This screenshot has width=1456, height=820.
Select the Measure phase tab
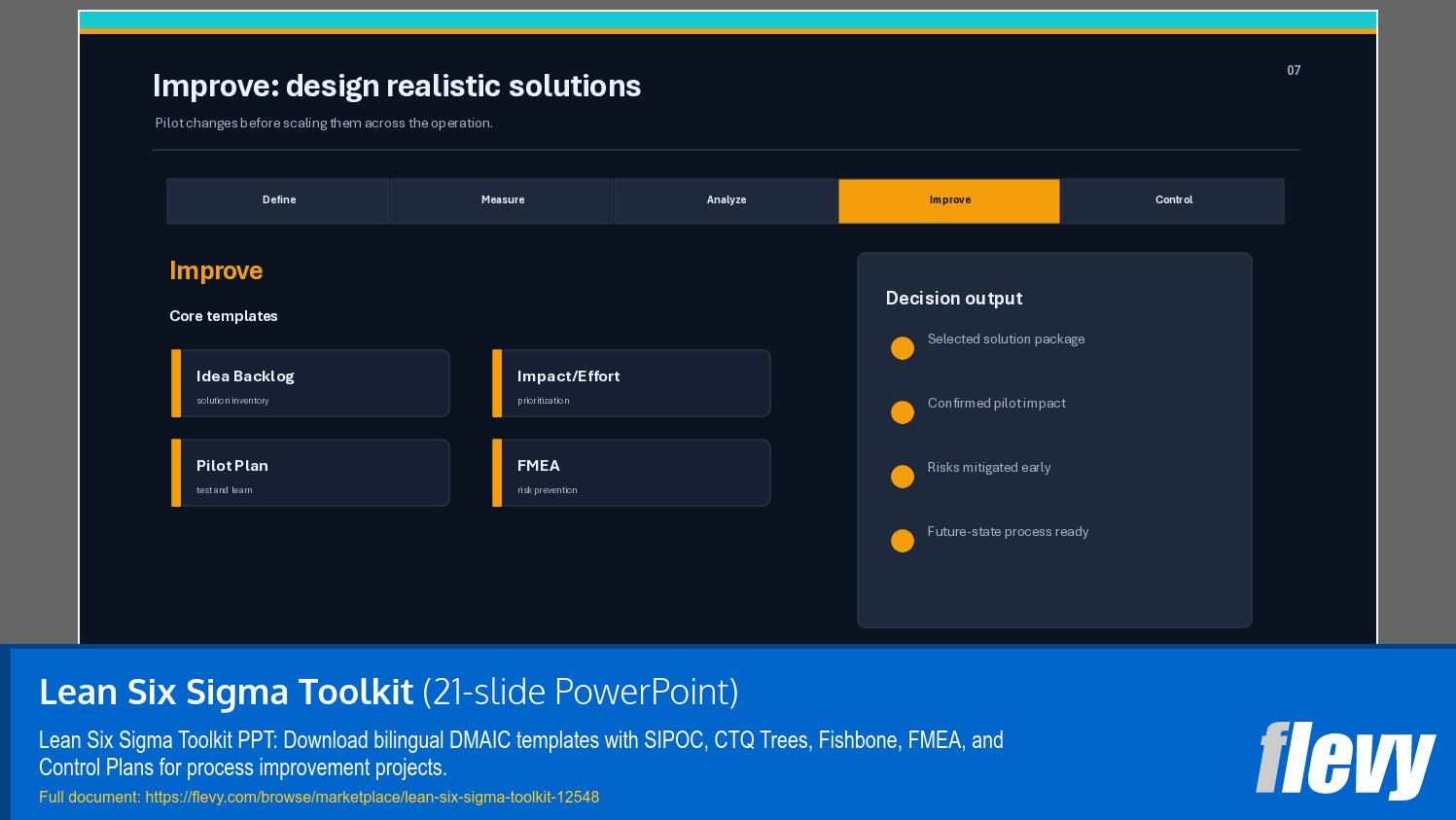[502, 200]
